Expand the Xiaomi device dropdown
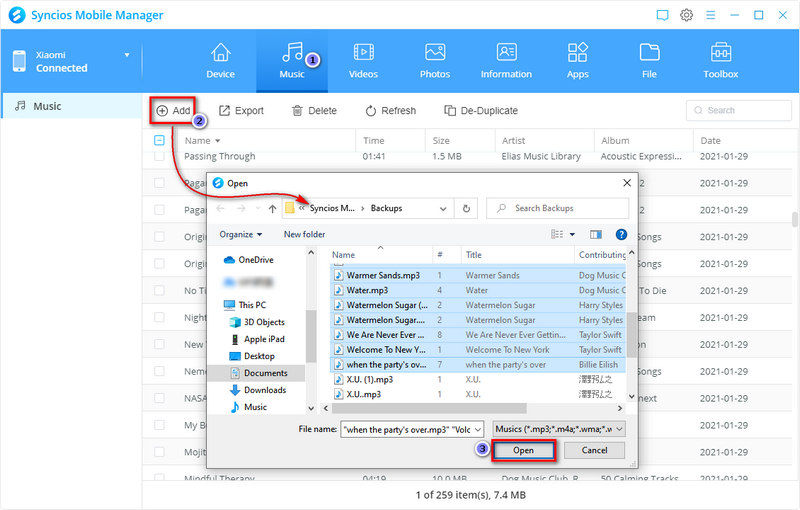 click(x=127, y=55)
